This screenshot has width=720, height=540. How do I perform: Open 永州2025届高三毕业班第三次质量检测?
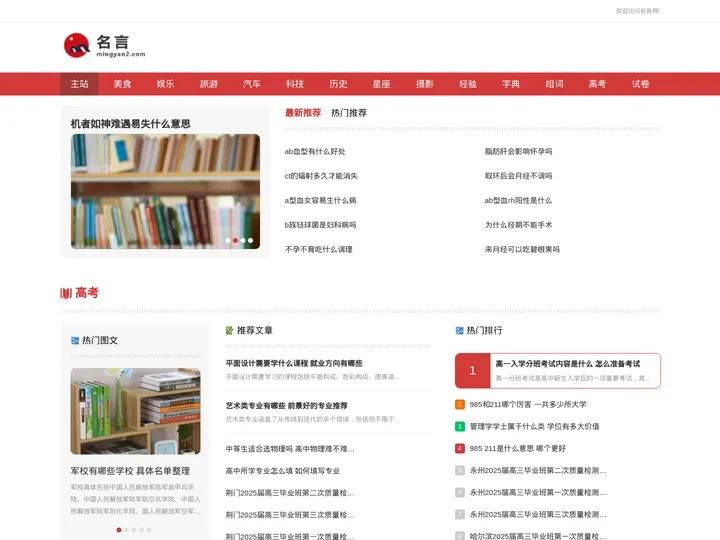click(x=538, y=515)
